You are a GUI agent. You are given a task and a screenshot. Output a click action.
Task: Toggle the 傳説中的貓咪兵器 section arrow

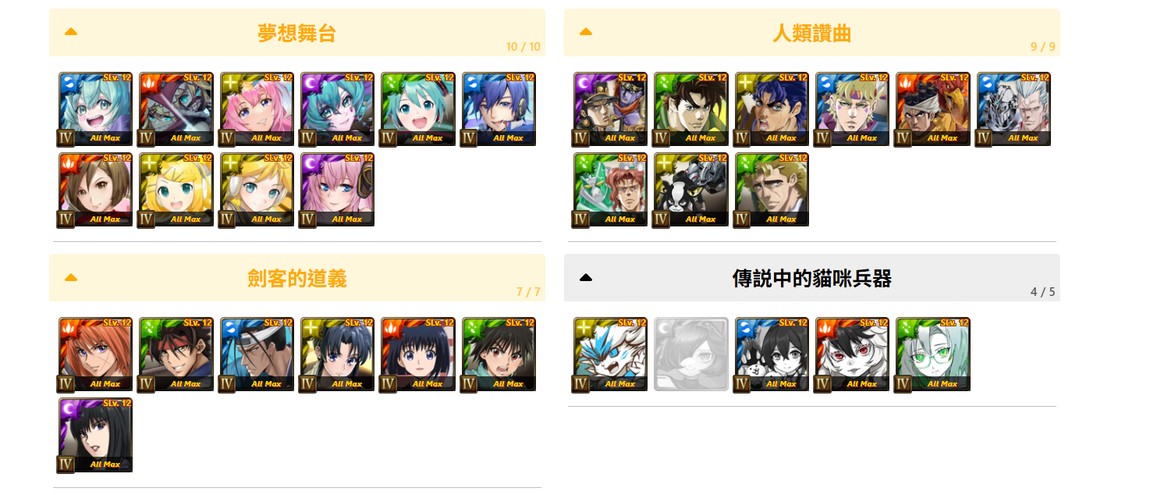[x=586, y=278]
